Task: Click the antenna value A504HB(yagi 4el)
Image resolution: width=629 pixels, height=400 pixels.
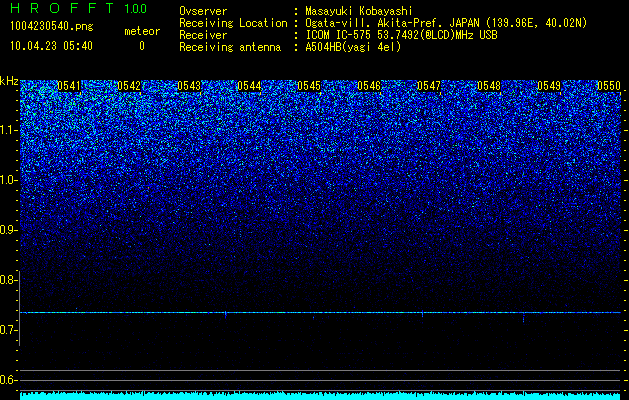Action: pyautogui.click(x=353, y=47)
